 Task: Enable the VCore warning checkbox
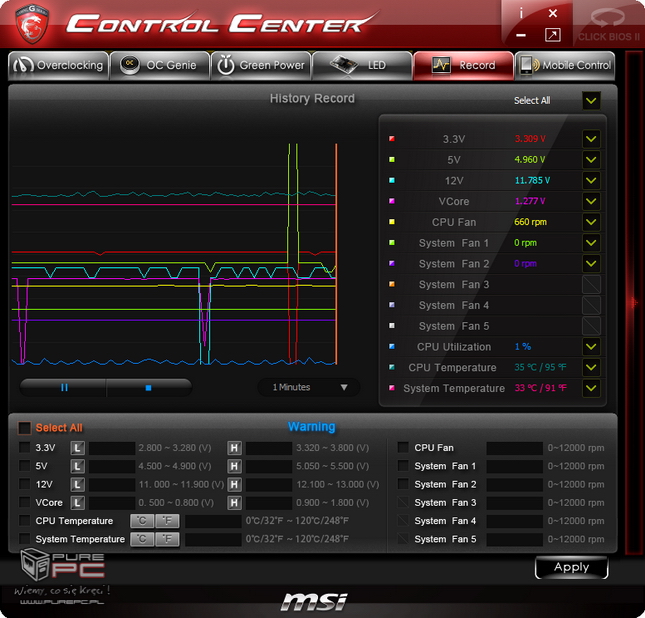point(25,502)
